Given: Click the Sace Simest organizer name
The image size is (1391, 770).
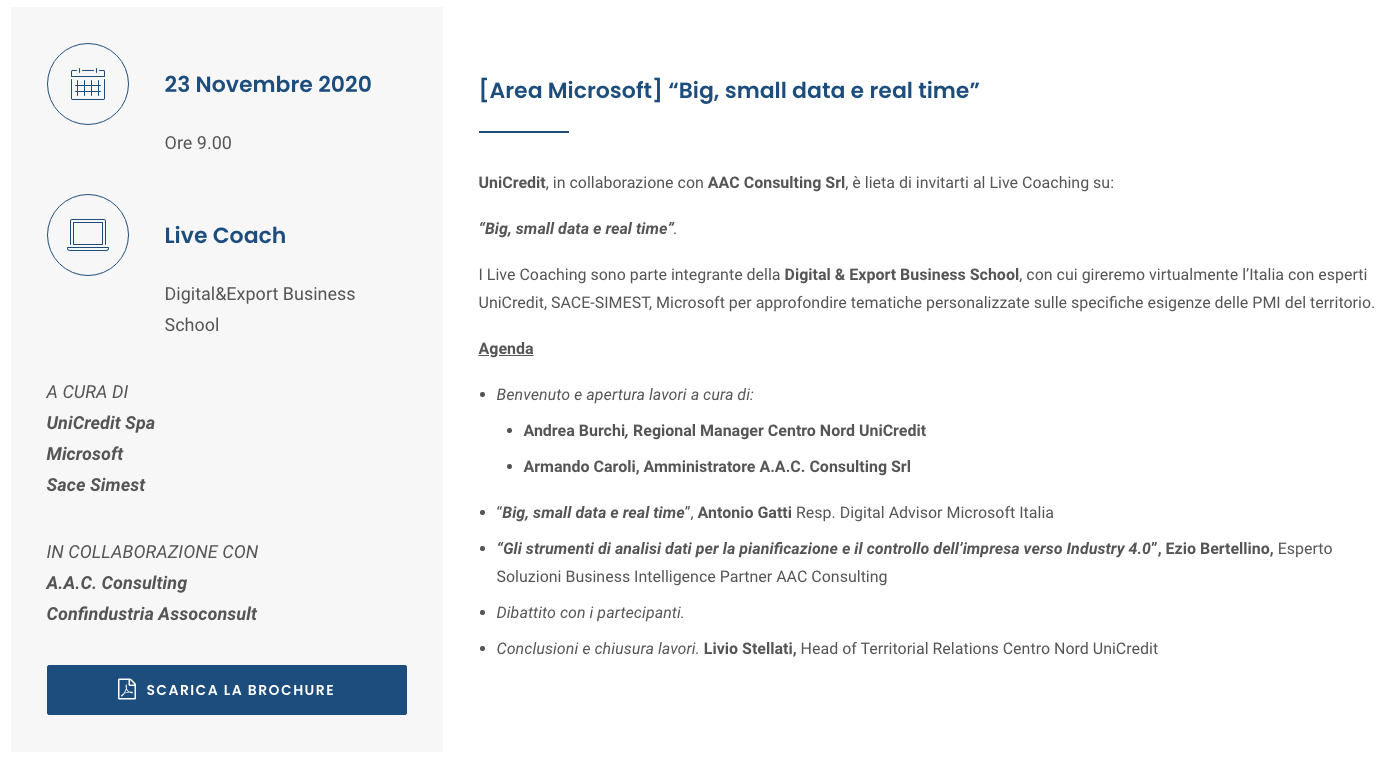Looking at the screenshot, I should (96, 485).
